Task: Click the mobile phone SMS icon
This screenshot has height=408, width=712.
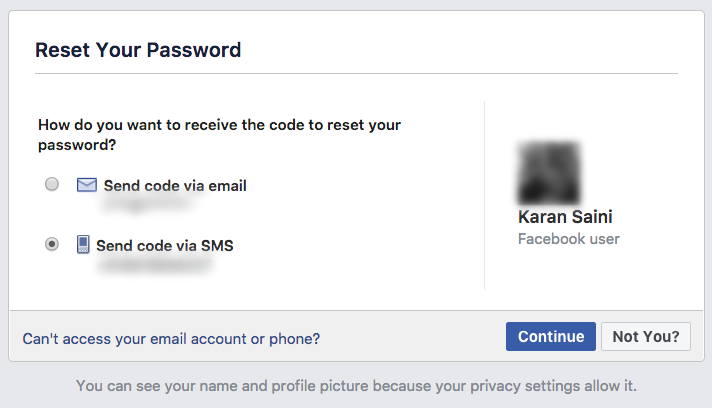Action: click(x=84, y=244)
